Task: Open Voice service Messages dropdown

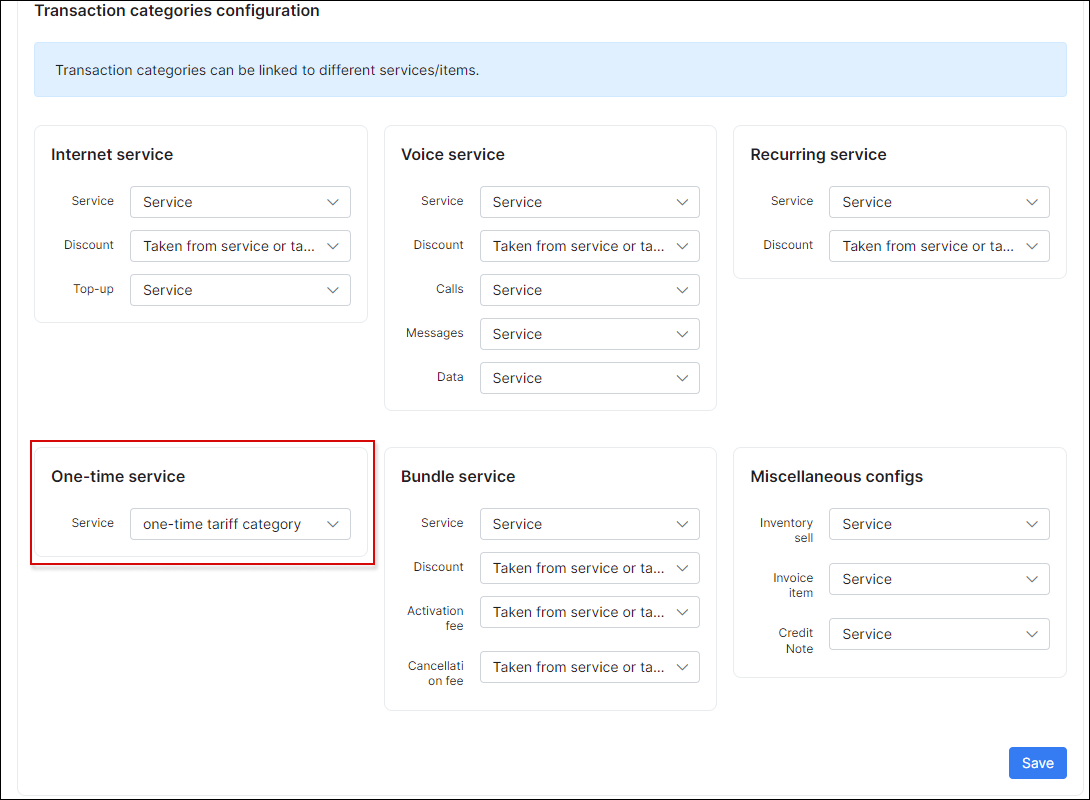Action: click(589, 334)
